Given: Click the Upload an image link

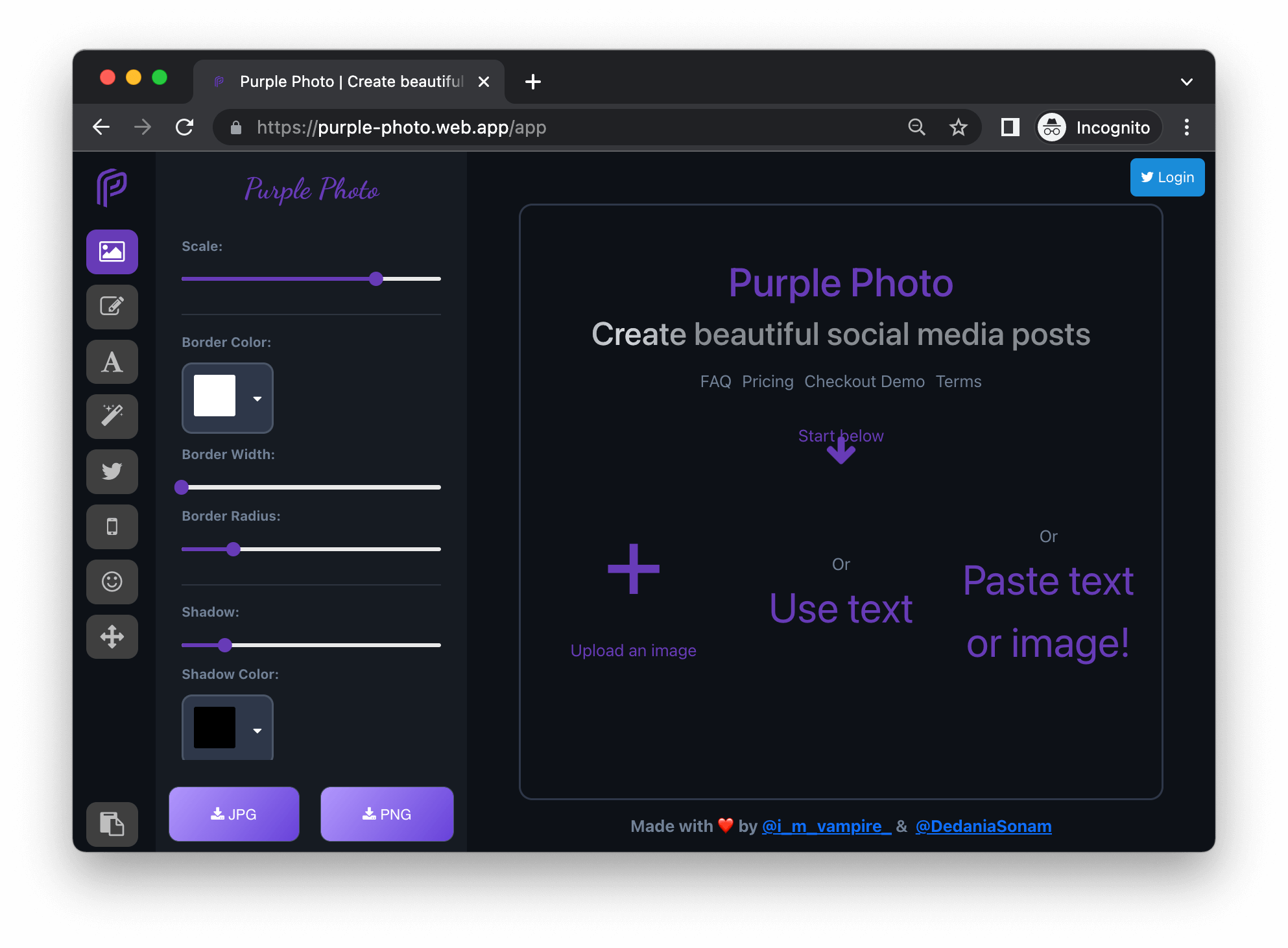Looking at the screenshot, I should tap(634, 650).
